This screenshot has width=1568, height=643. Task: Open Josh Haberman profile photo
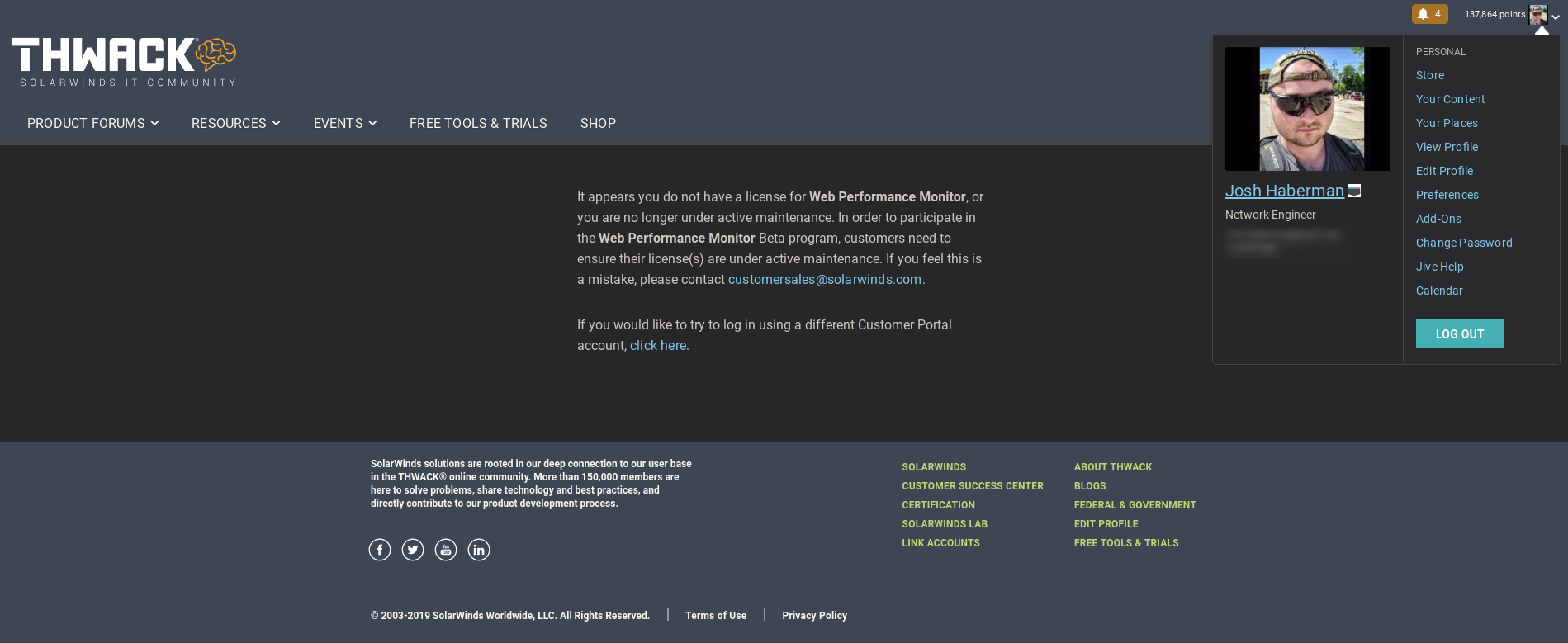pyautogui.click(x=1308, y=109)
